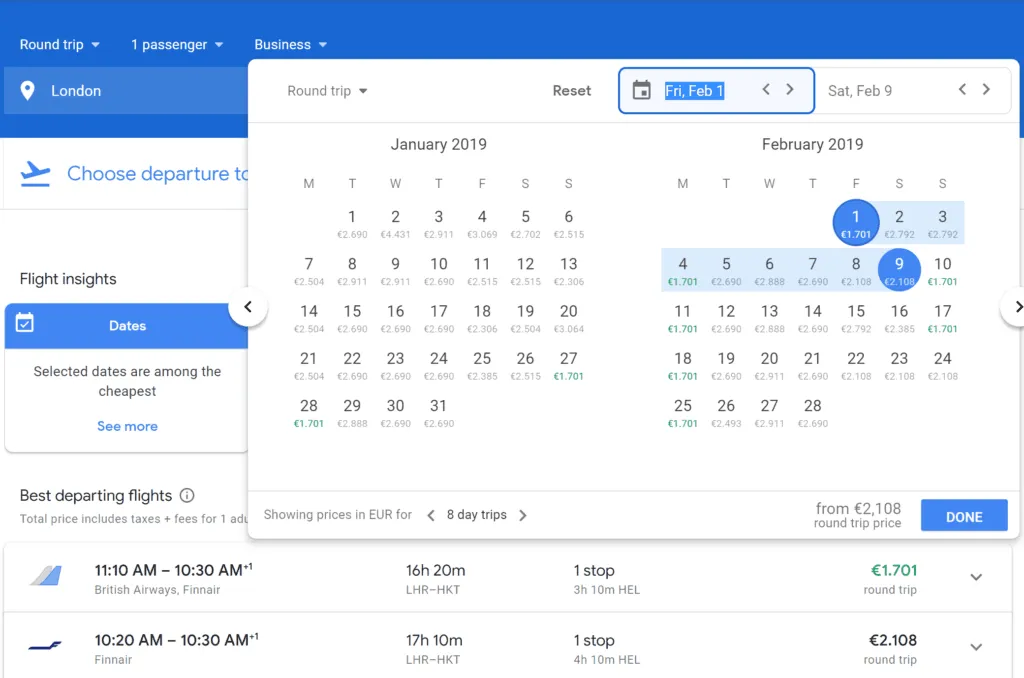Open See more link in Dates card
Image resolution: width=1024 pixels, height=678 pixels.
coord(127,426)
